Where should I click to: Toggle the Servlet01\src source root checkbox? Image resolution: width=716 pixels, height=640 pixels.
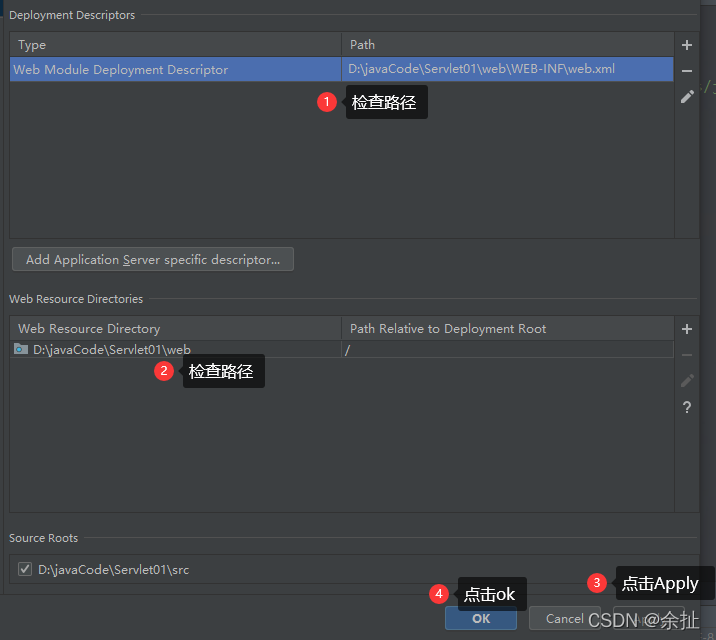tap(25, 569)
